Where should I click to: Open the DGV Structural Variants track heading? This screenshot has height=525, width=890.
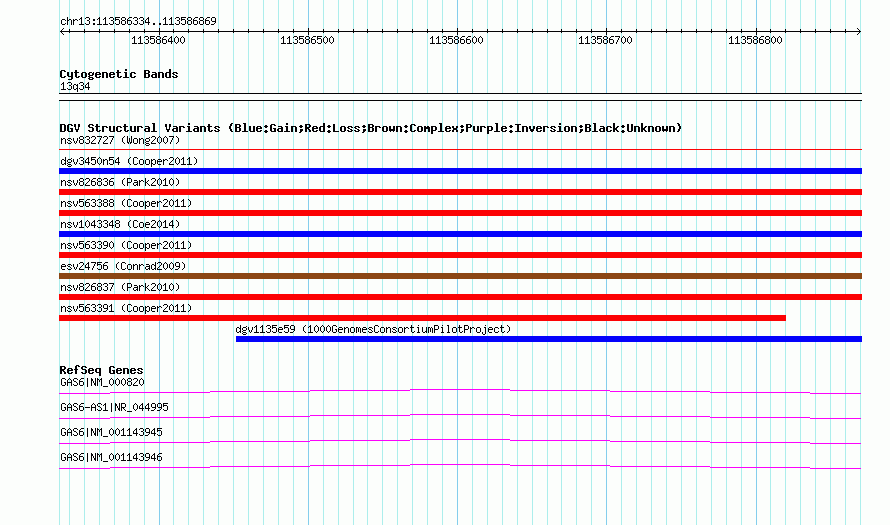[x=371, y=128]
